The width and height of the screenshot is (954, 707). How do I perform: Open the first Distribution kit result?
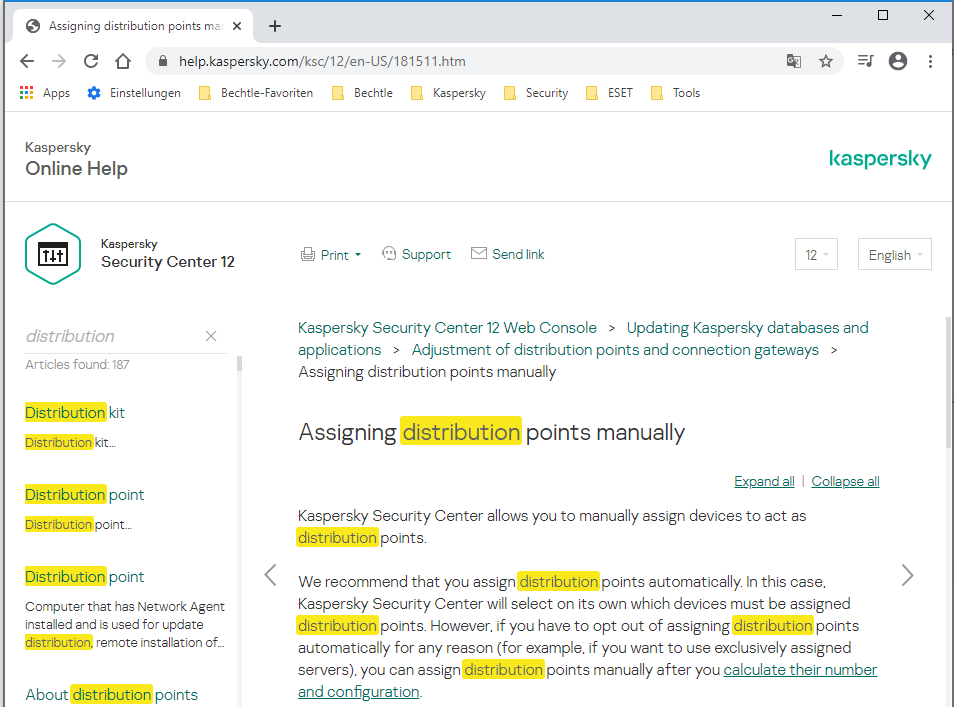point(75,413)
